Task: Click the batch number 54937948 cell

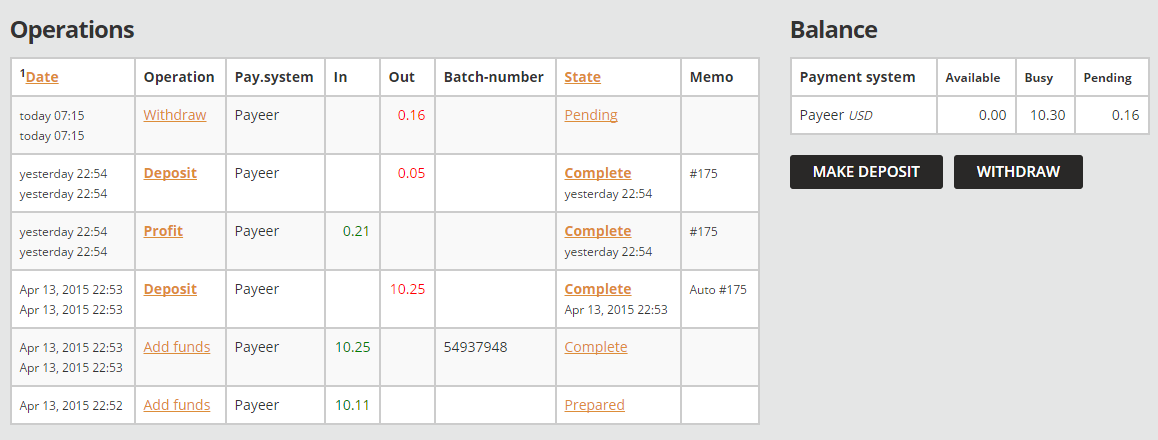Action: coord(475,347)
